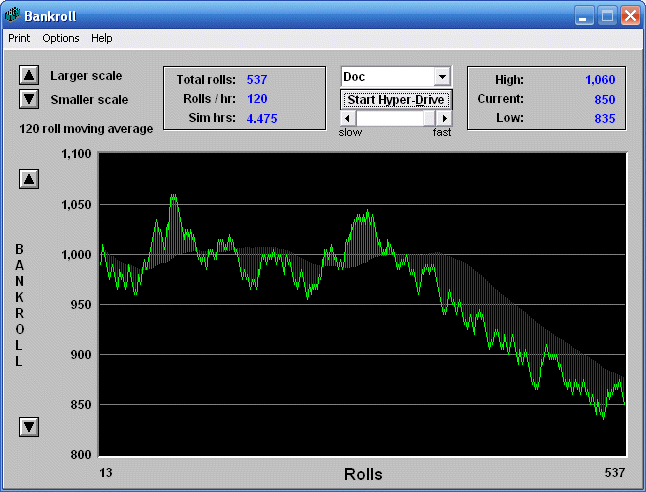Minimize the Bankroll window
Image resolution: width=646 pixels, height=492 pixels.
[x=585, y=16]
